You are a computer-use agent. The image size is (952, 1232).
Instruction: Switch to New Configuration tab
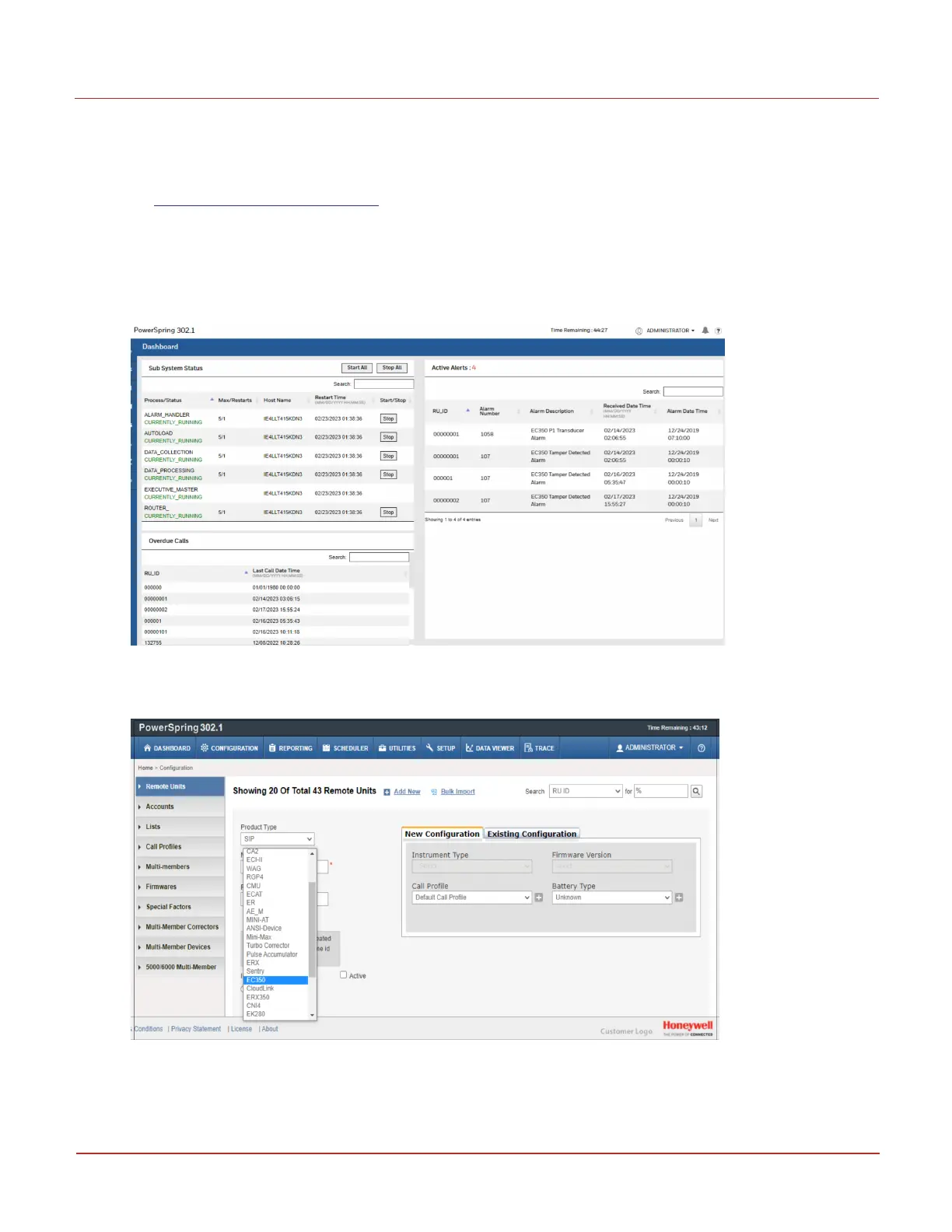point(442,834)
